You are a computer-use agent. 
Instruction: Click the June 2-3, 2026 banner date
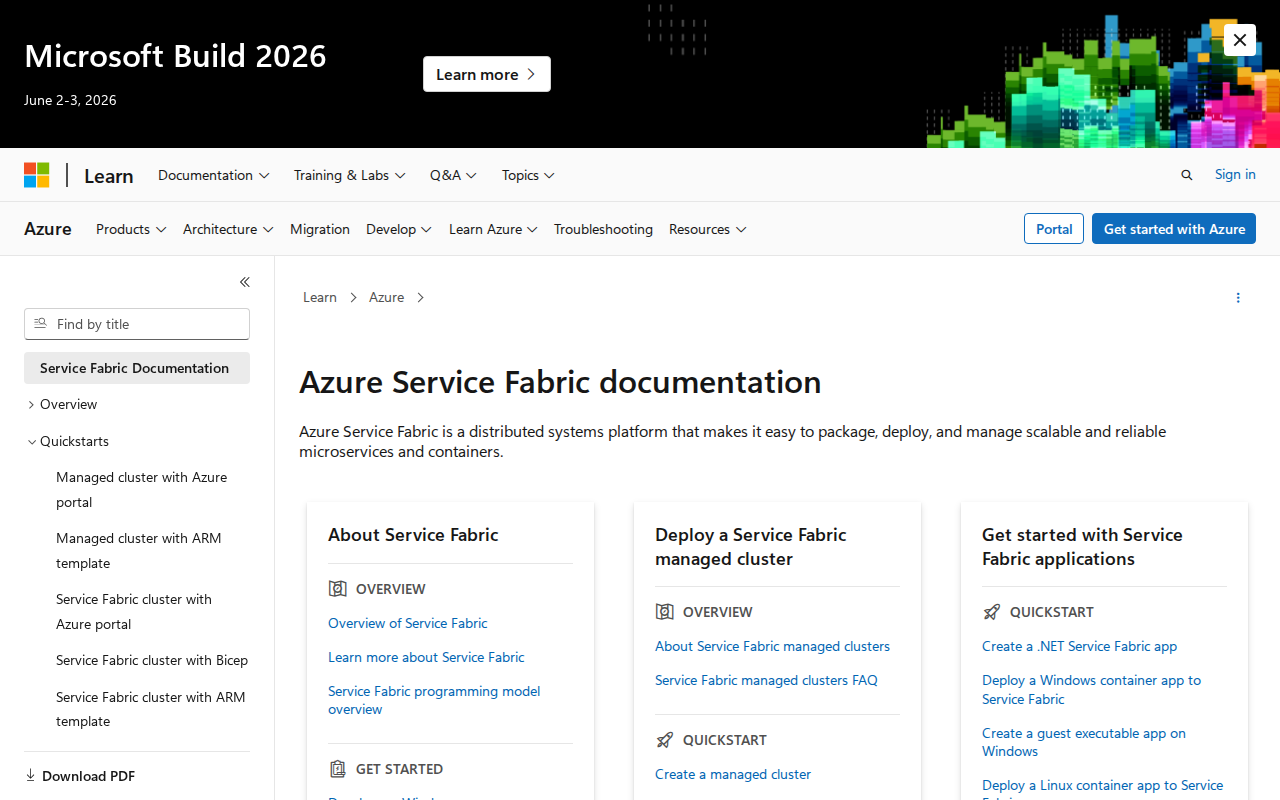tap(70, 100)
